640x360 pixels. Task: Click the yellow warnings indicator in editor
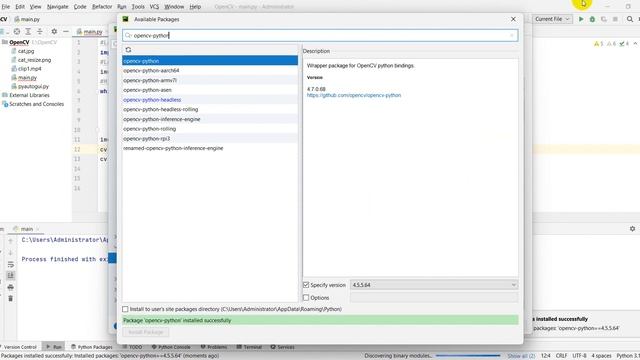(598, 44)
